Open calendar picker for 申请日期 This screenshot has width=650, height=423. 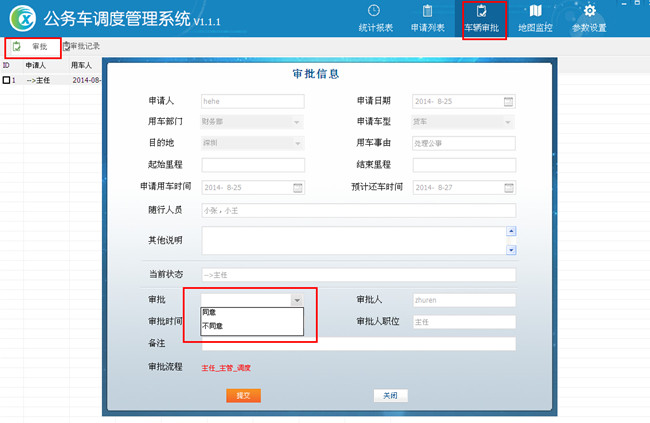coord(508,101)
